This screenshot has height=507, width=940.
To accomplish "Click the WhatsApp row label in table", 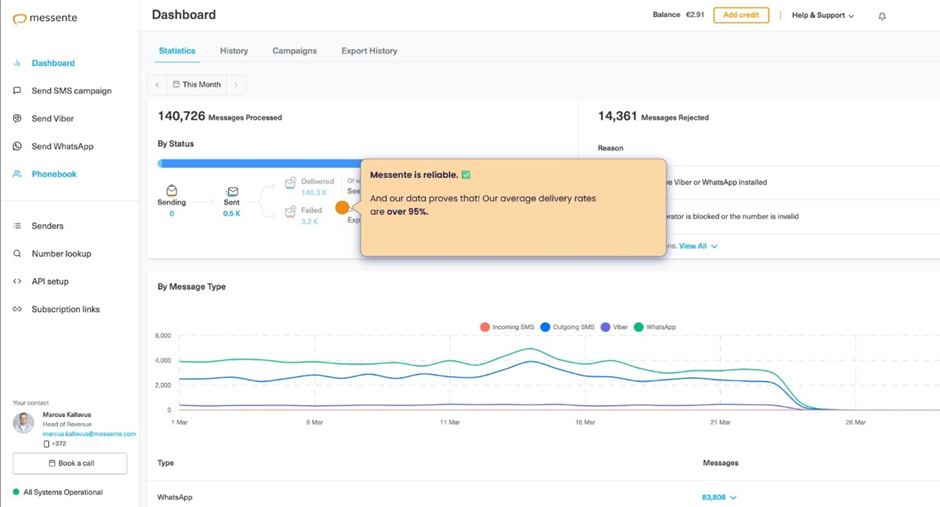I will pos(174,497).
